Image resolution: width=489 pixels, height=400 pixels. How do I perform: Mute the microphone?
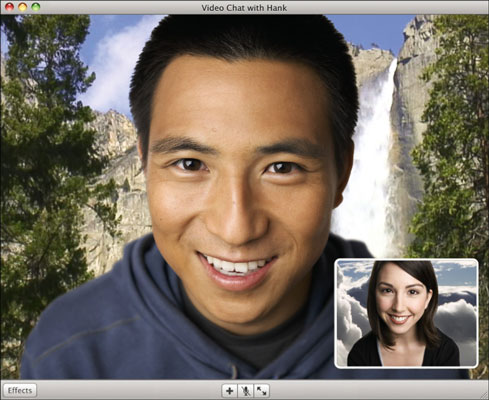[245, 391]
